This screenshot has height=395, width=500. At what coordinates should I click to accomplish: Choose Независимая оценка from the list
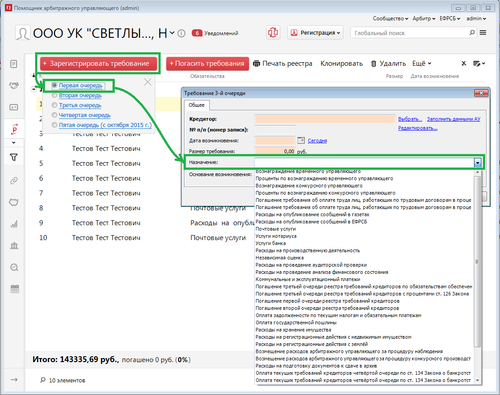279,258
